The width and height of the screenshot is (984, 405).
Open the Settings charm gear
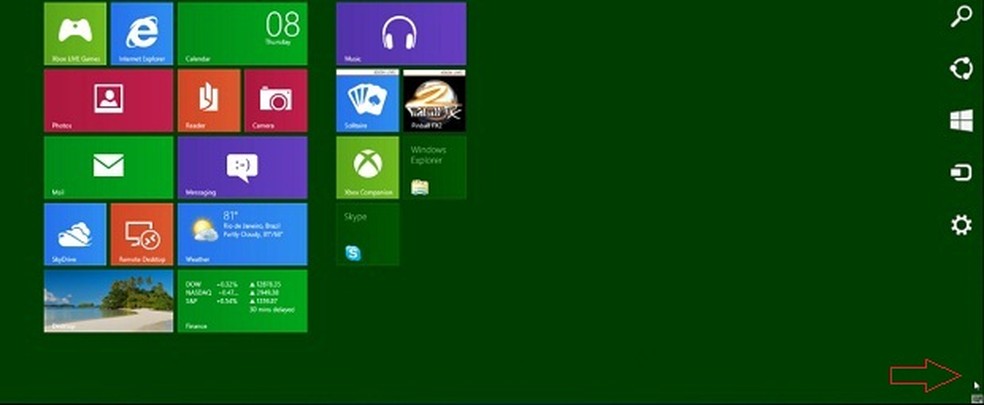(x=961, y=225)
